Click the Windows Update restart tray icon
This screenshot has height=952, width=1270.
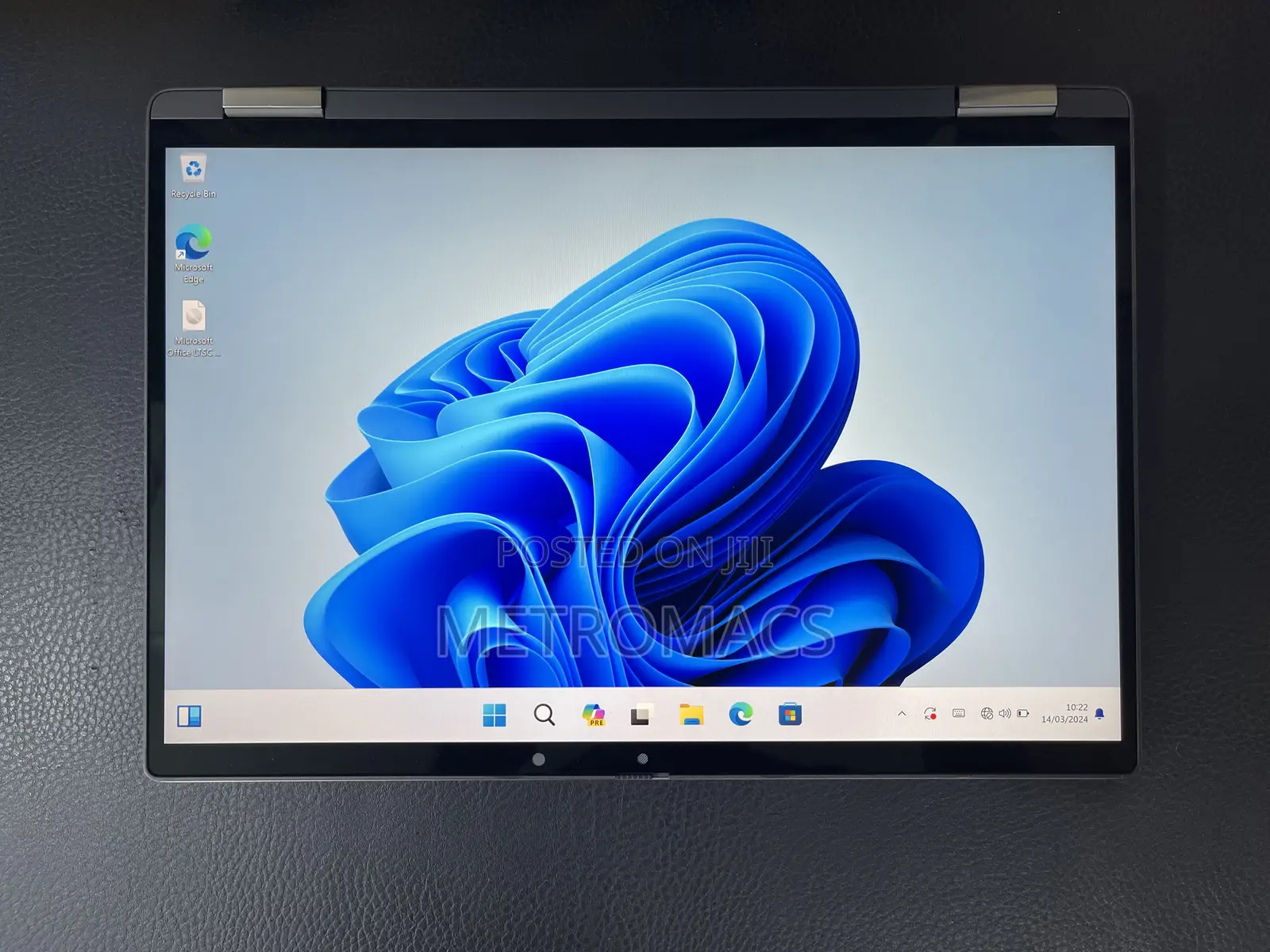coord(930,714)
